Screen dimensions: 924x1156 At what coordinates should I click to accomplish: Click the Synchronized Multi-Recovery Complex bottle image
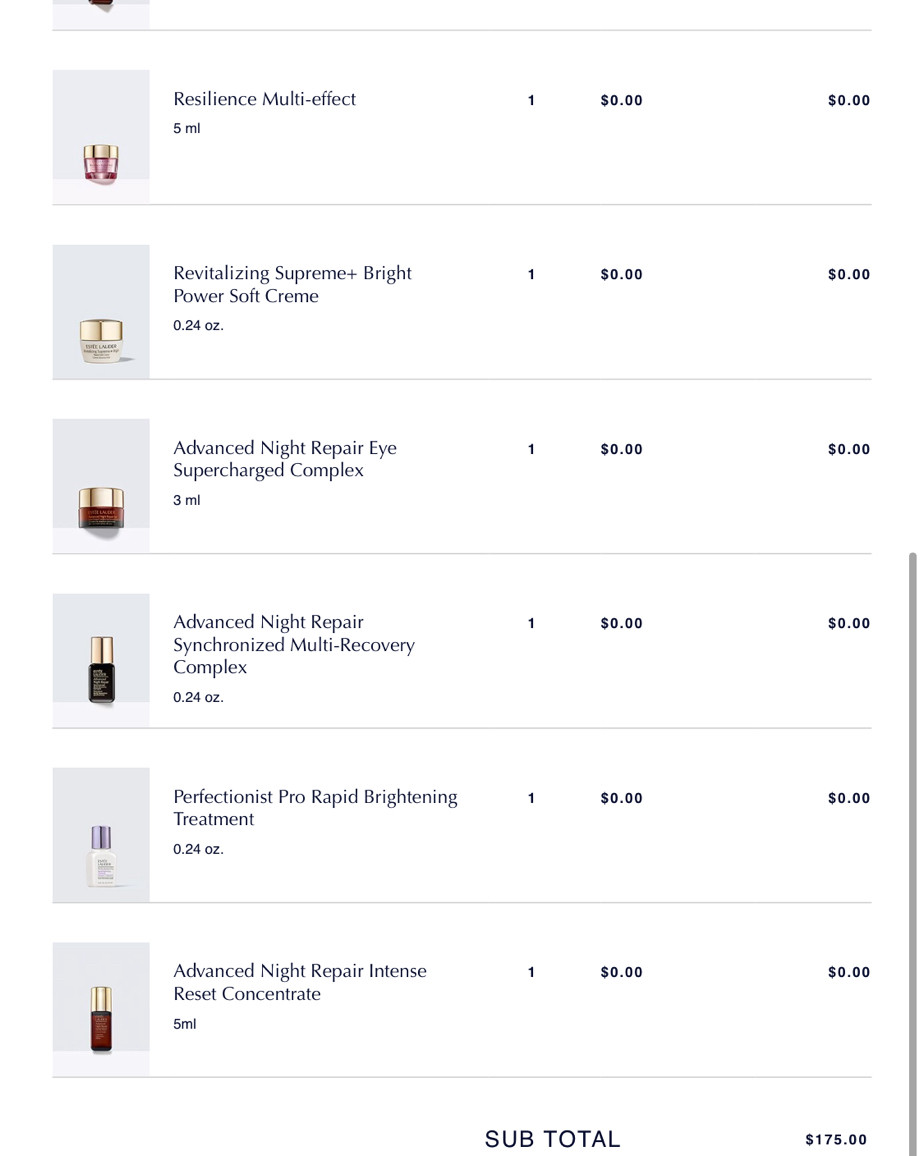click(101, 661)
